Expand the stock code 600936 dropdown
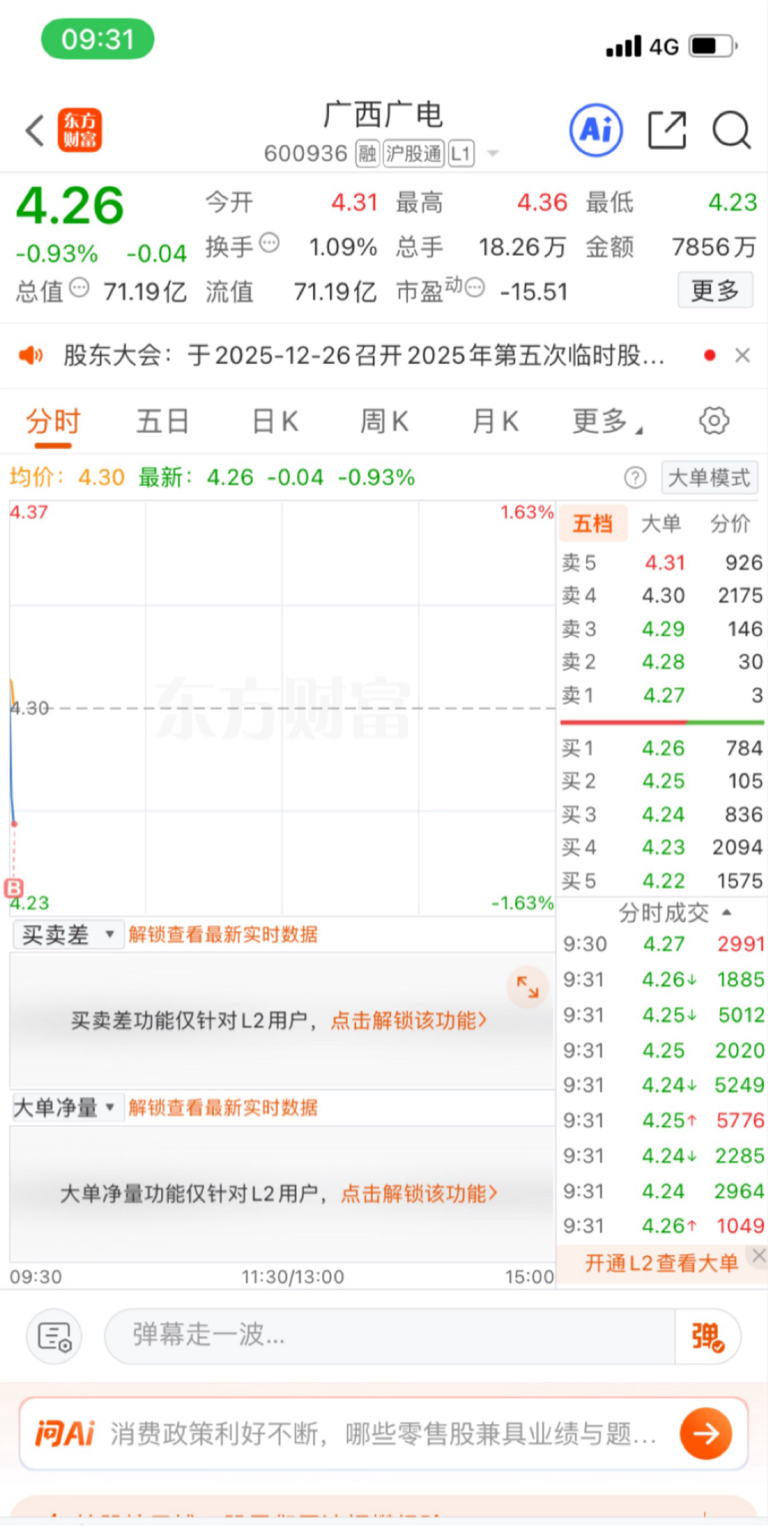The width and height of the screenshot is (769, 1526). pyautogui.click(x=492, y=154)
